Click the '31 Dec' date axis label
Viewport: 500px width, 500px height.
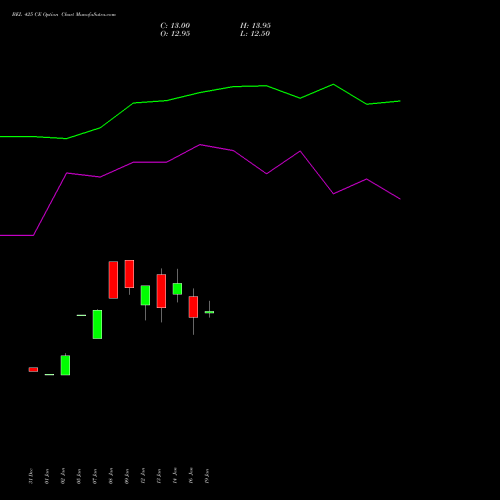tap(31, 476)
